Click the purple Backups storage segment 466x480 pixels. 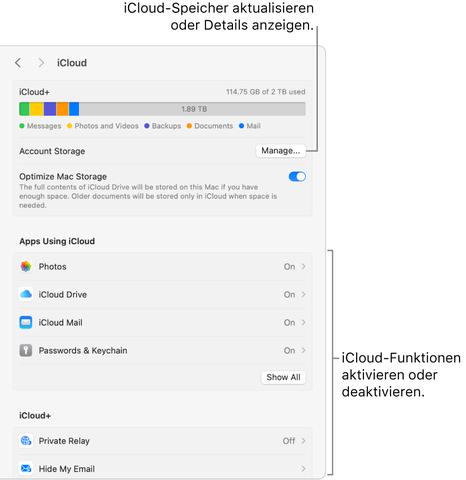(x=50, y=109)
